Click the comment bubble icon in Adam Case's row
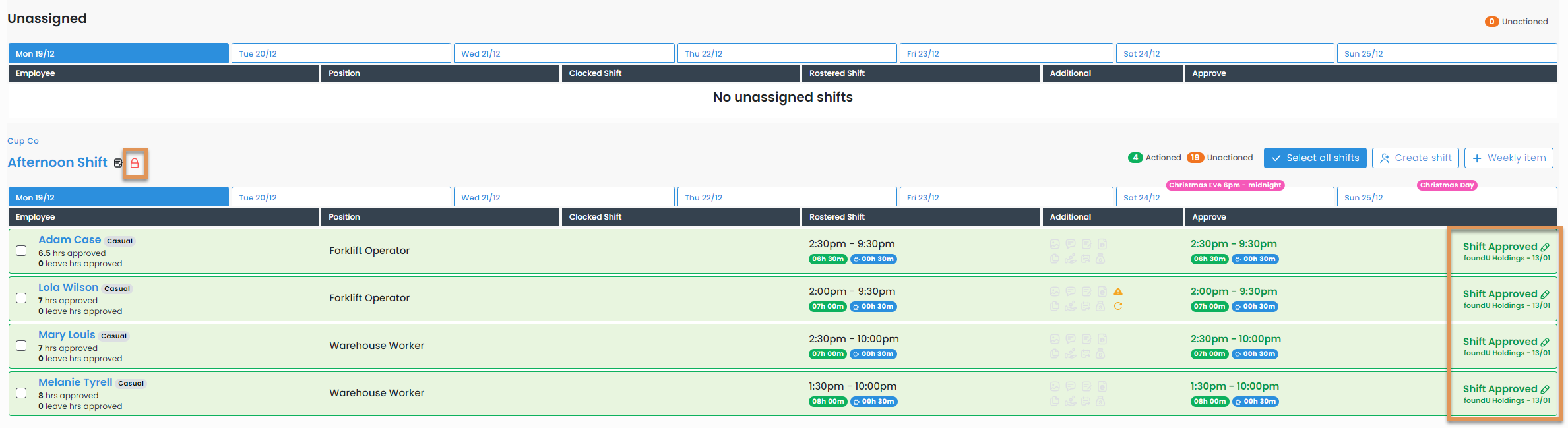 (1071, 244)
